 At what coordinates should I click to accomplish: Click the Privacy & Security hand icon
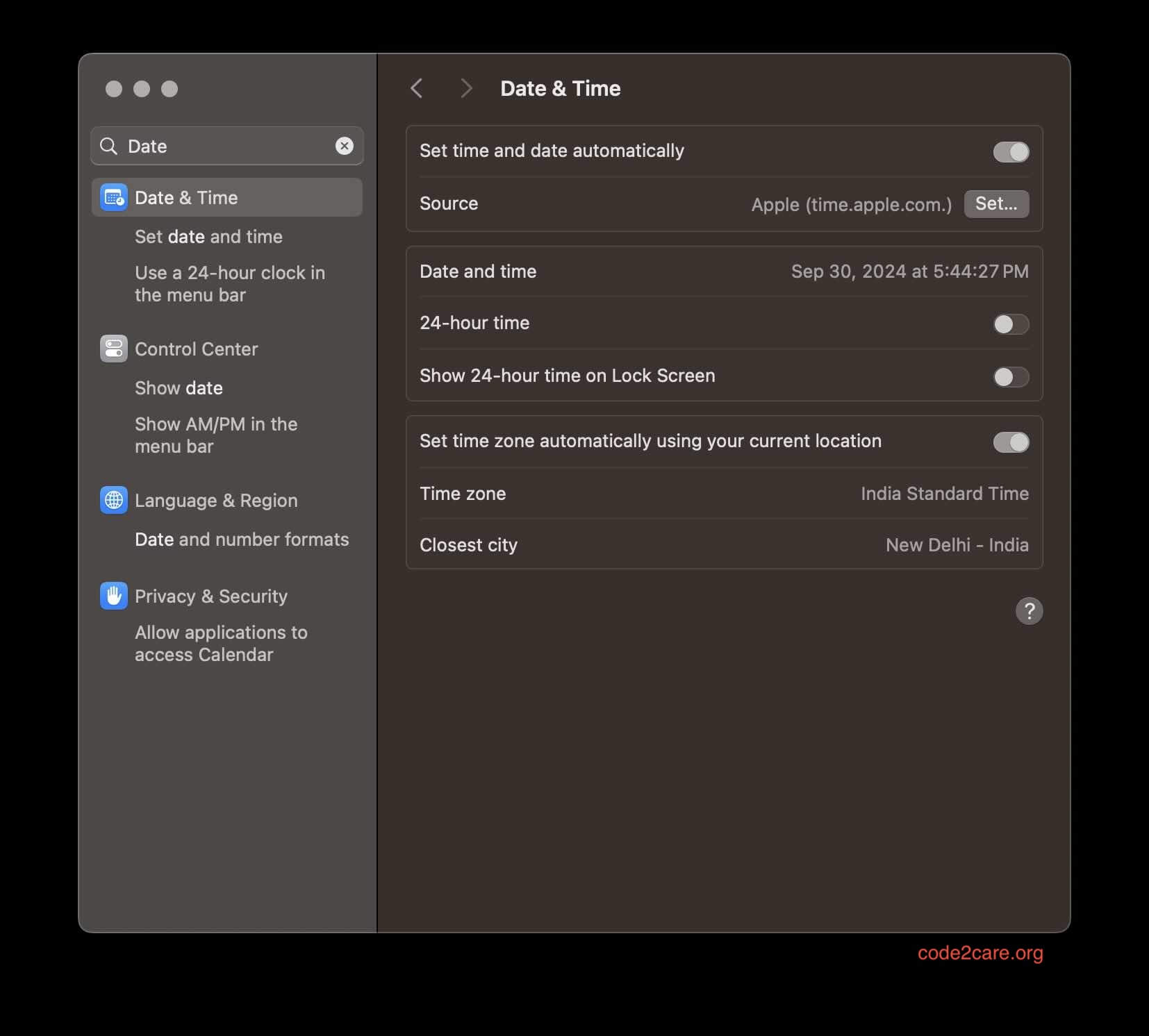pyautogui.click(x=113, y=596)
